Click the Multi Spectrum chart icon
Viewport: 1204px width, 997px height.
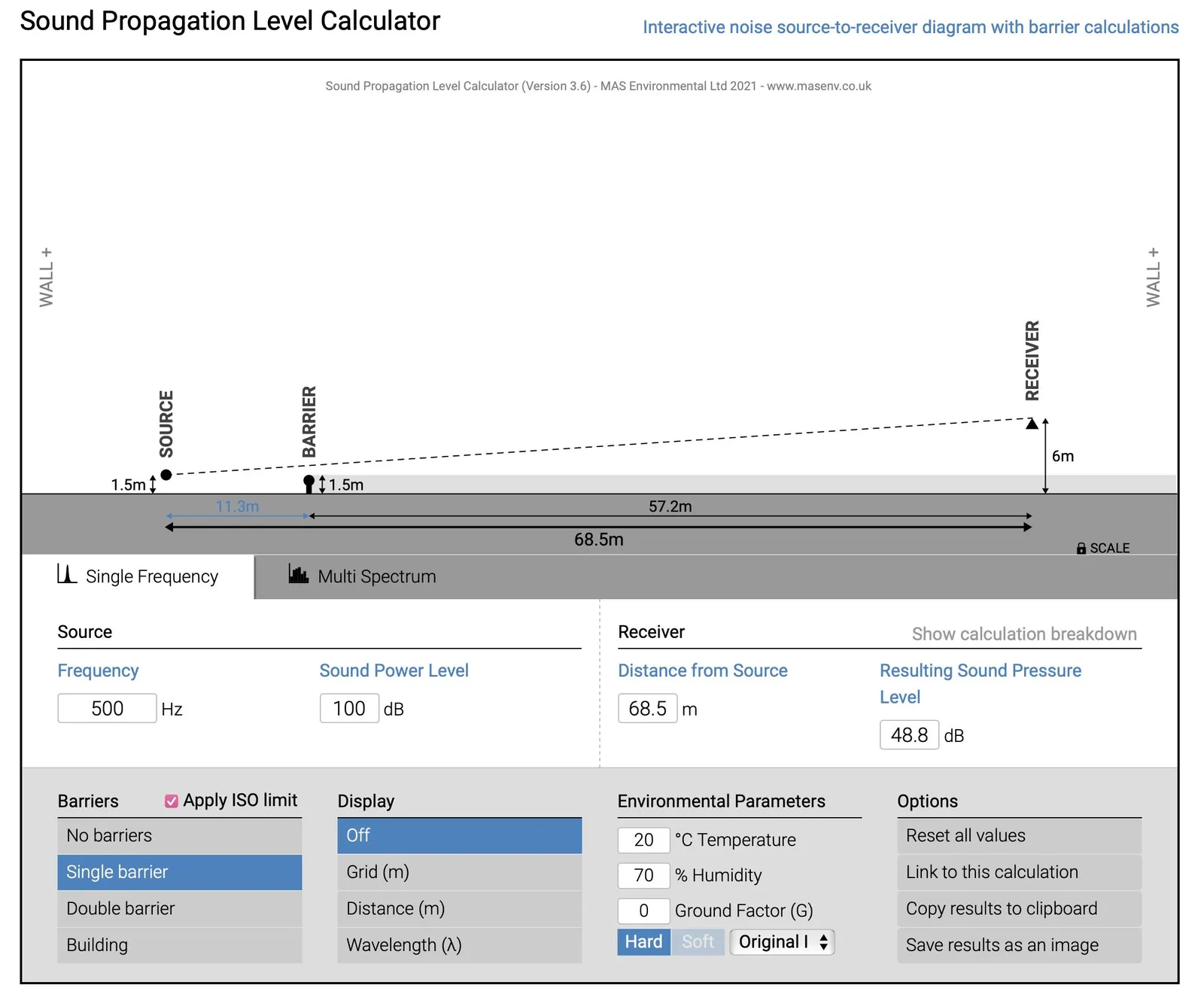[299, 574]
